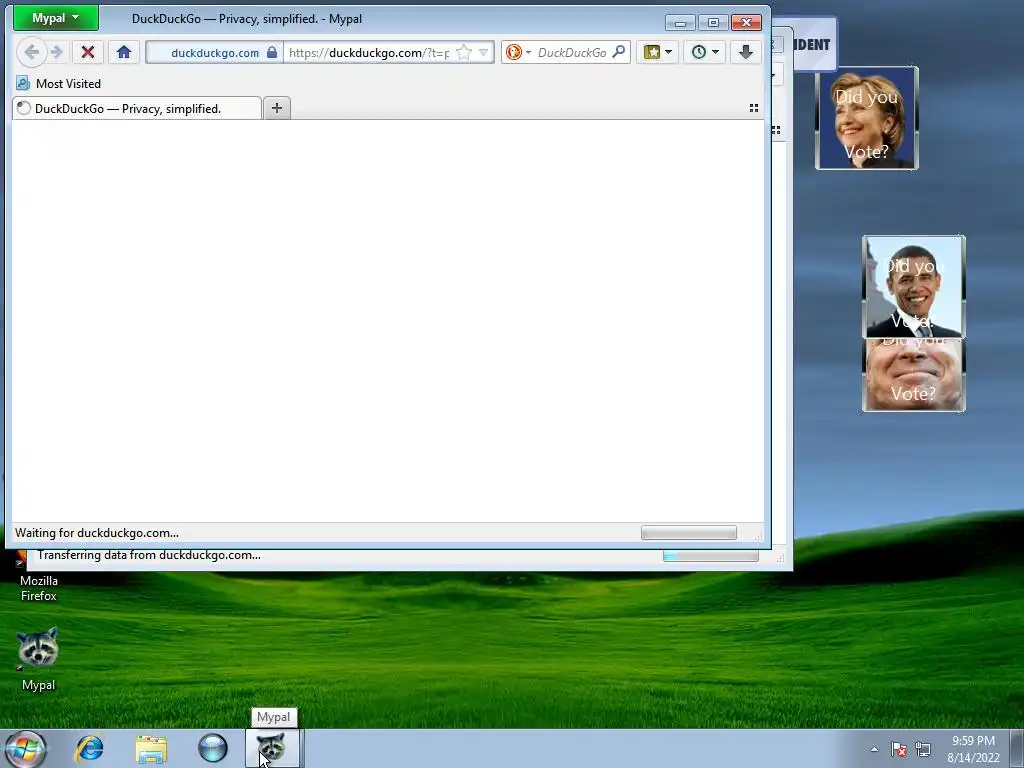1024x768 pixels.
Task: Open the History clock dropdown button
Action: coord(705,52)
